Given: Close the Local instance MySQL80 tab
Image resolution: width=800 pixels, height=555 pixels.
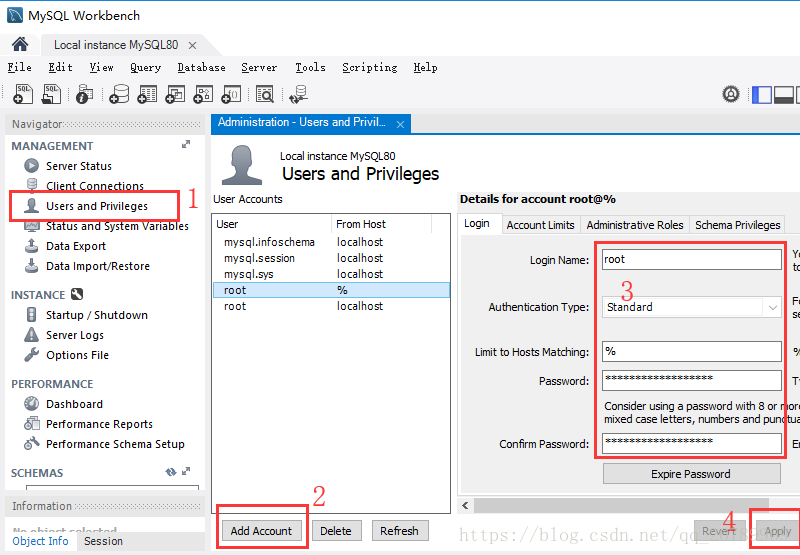Looking at the screenshot, I should (x=192, y=45).
